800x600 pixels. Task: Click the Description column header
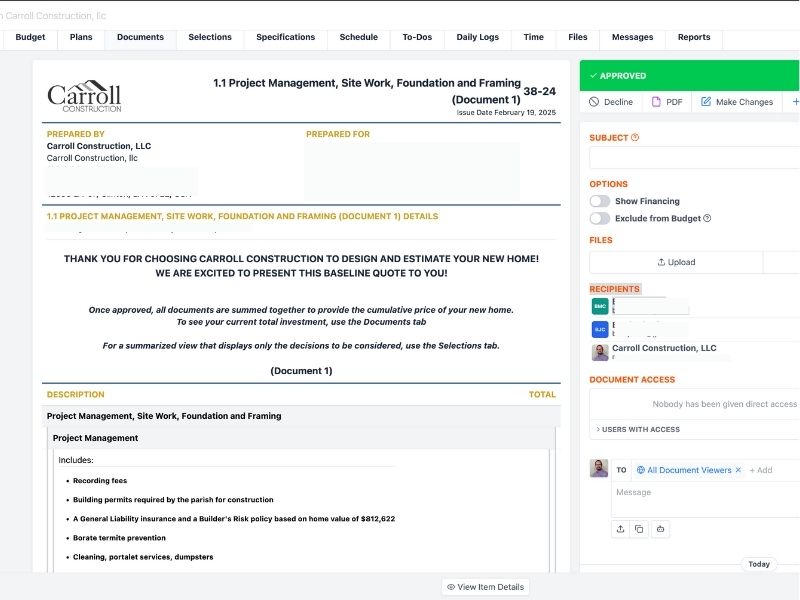click(76, 394)
